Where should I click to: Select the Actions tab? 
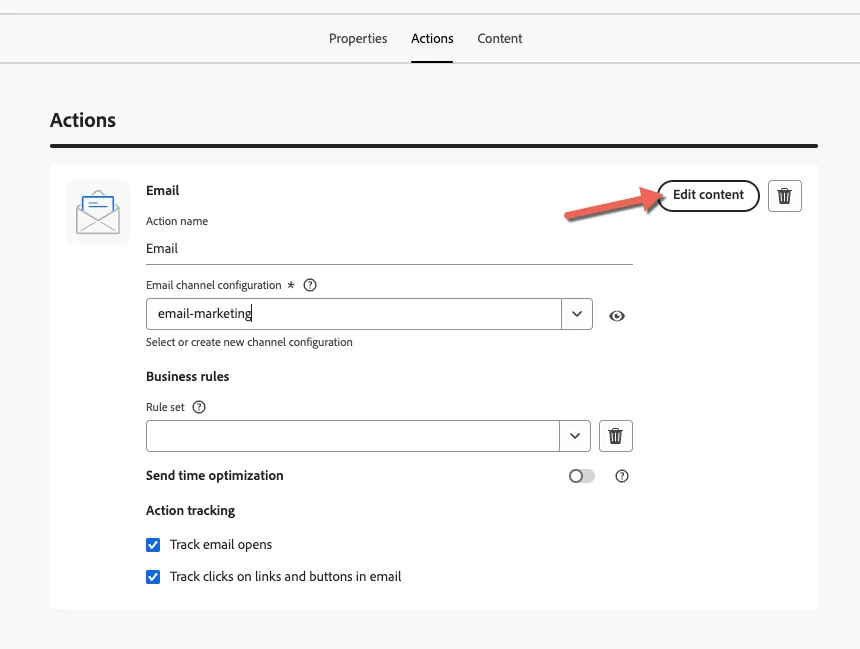coord(432,38)
